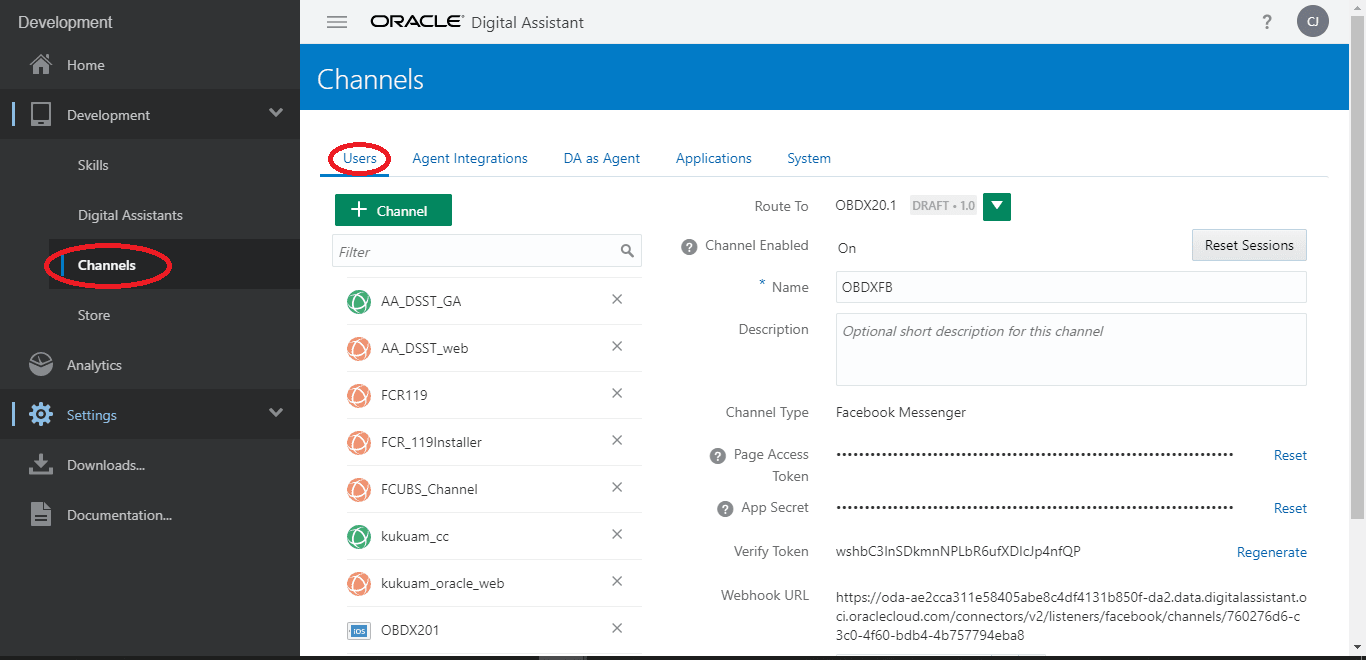Switch to the System tab
1366x660 pixels.
click(809, 158)
